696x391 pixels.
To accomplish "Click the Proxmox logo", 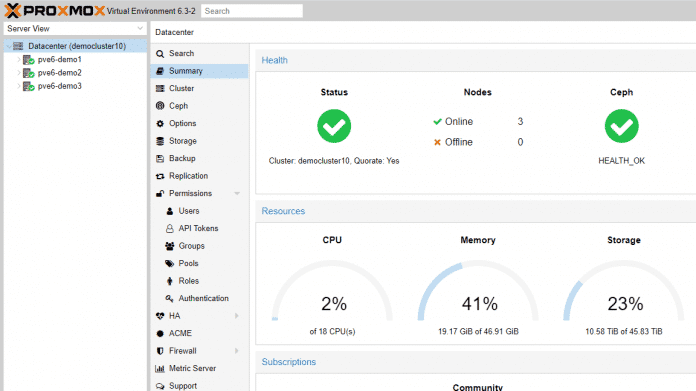I will (x=55, y=11).
